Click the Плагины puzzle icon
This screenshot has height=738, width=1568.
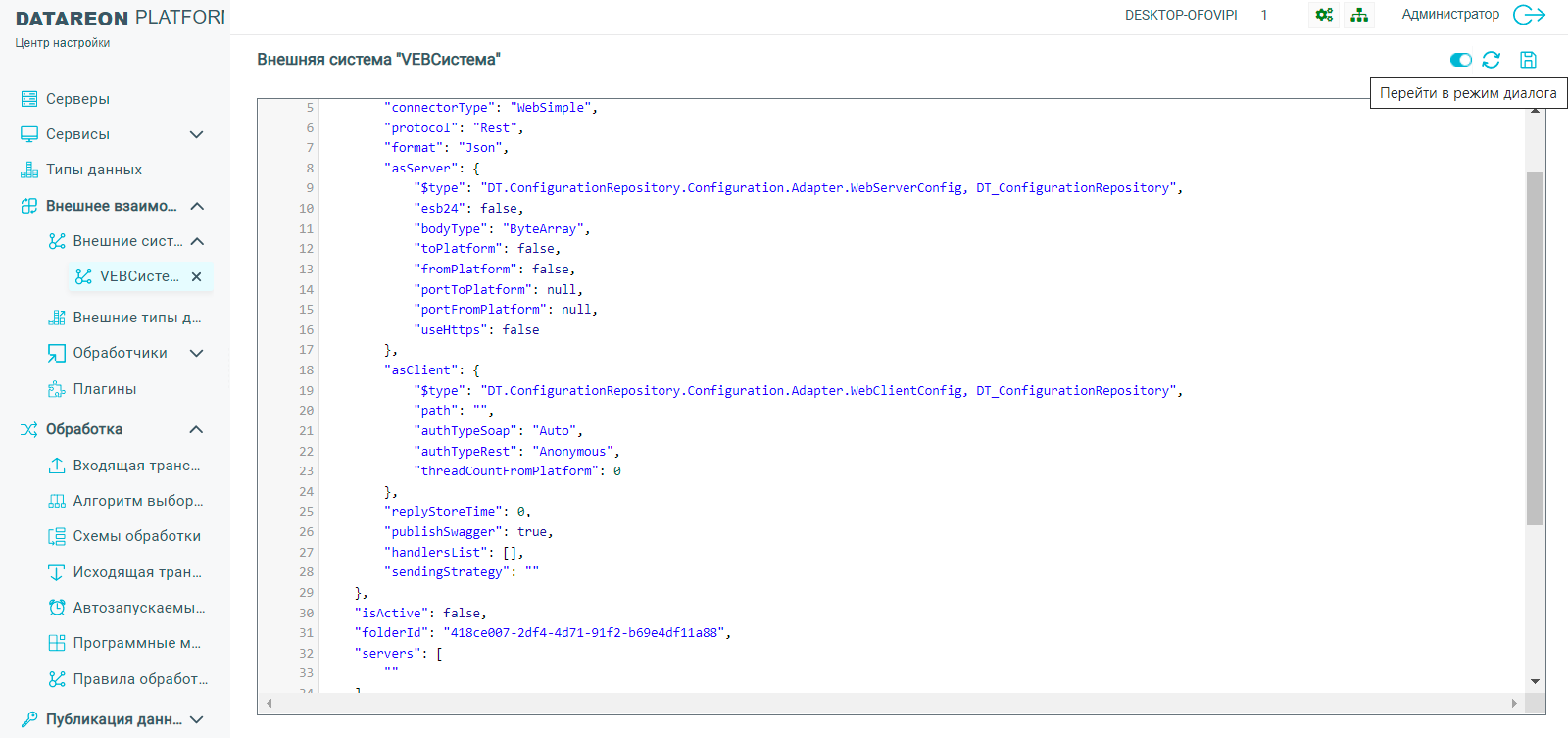coord(57,389)
